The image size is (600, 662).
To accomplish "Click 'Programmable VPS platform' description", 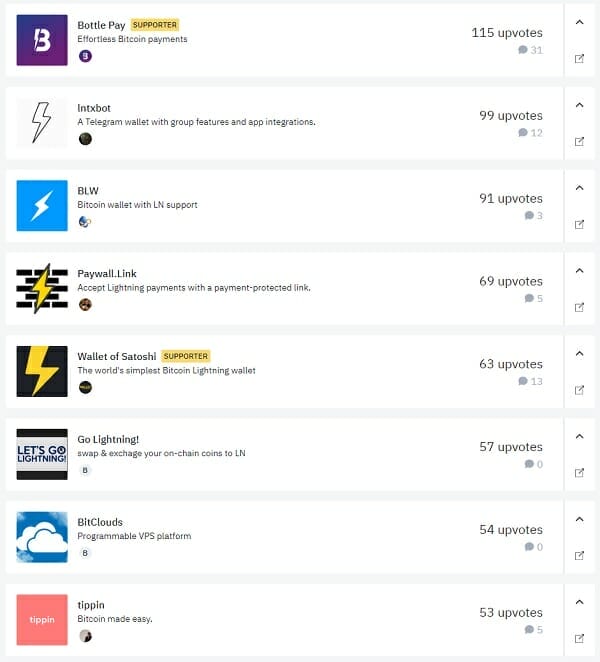I will pos(134,536).
